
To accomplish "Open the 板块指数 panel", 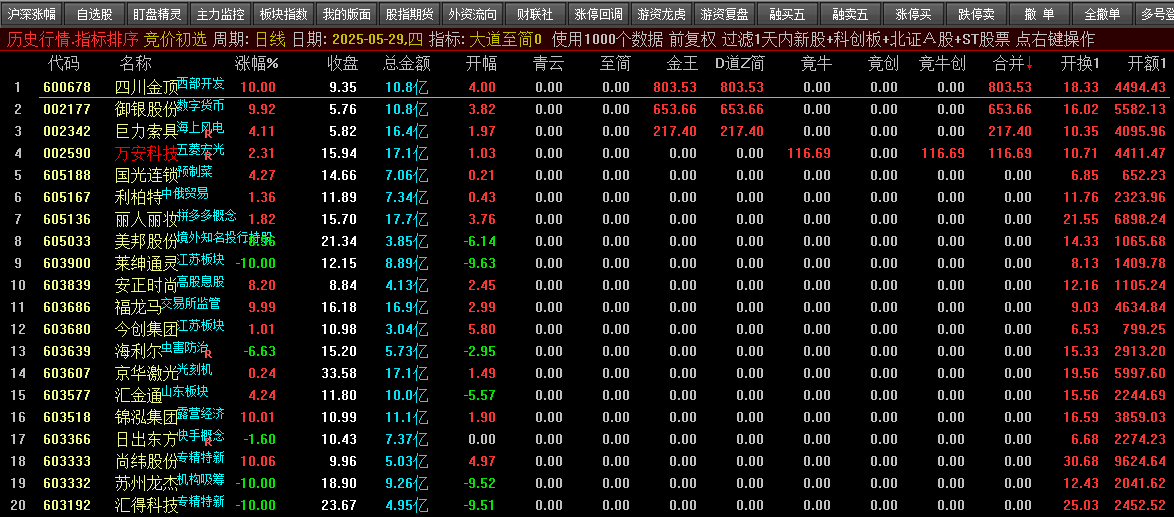I will pos(283,13).
